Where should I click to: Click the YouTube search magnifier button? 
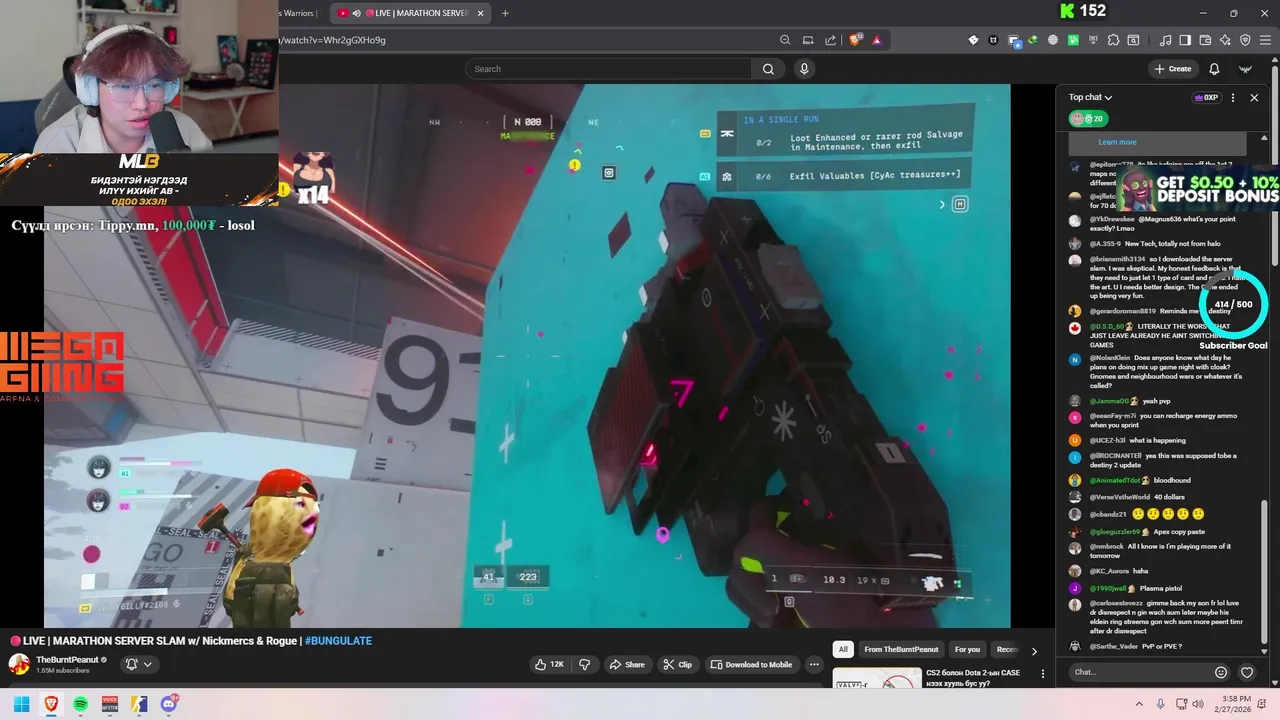[x=768, y=69]
